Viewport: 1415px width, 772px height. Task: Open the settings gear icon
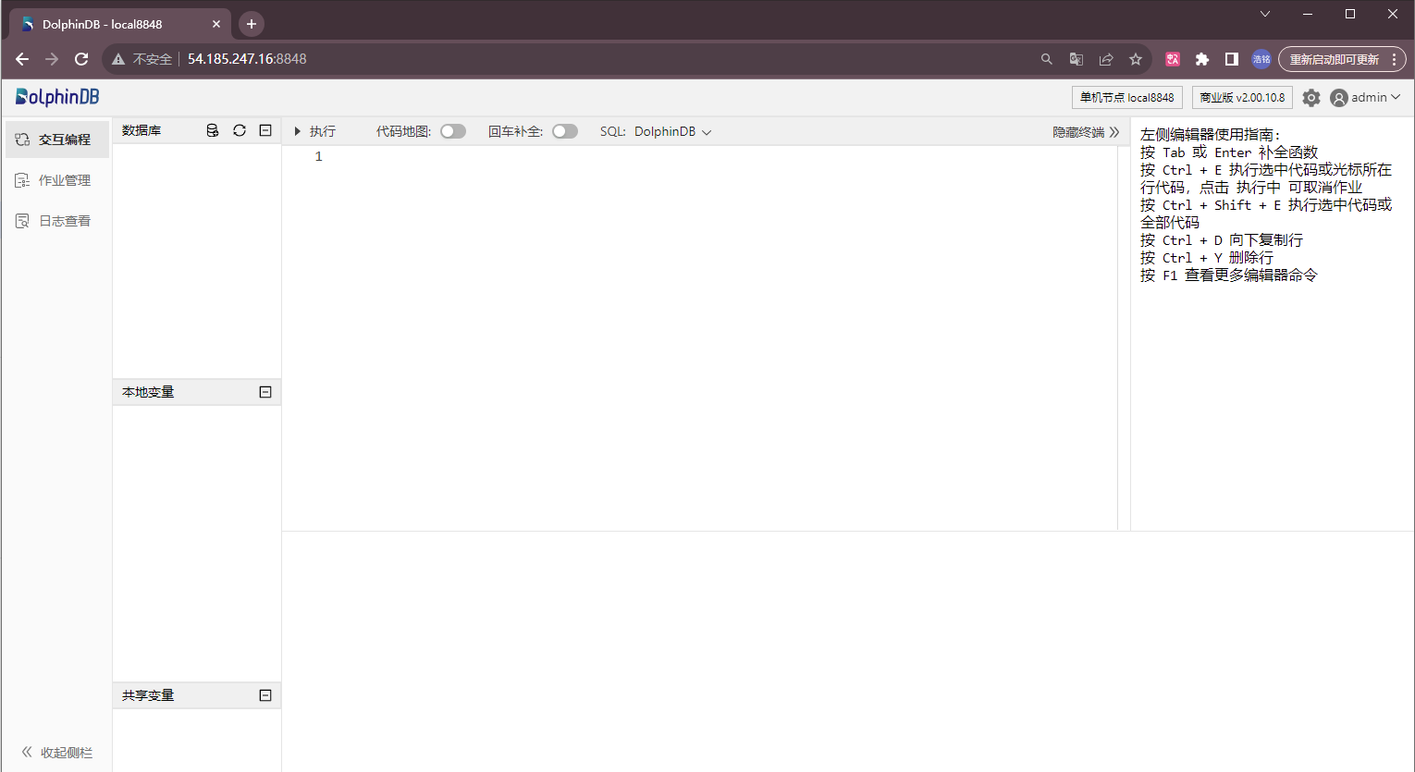pyautogui.click(x=1311, y=98)
